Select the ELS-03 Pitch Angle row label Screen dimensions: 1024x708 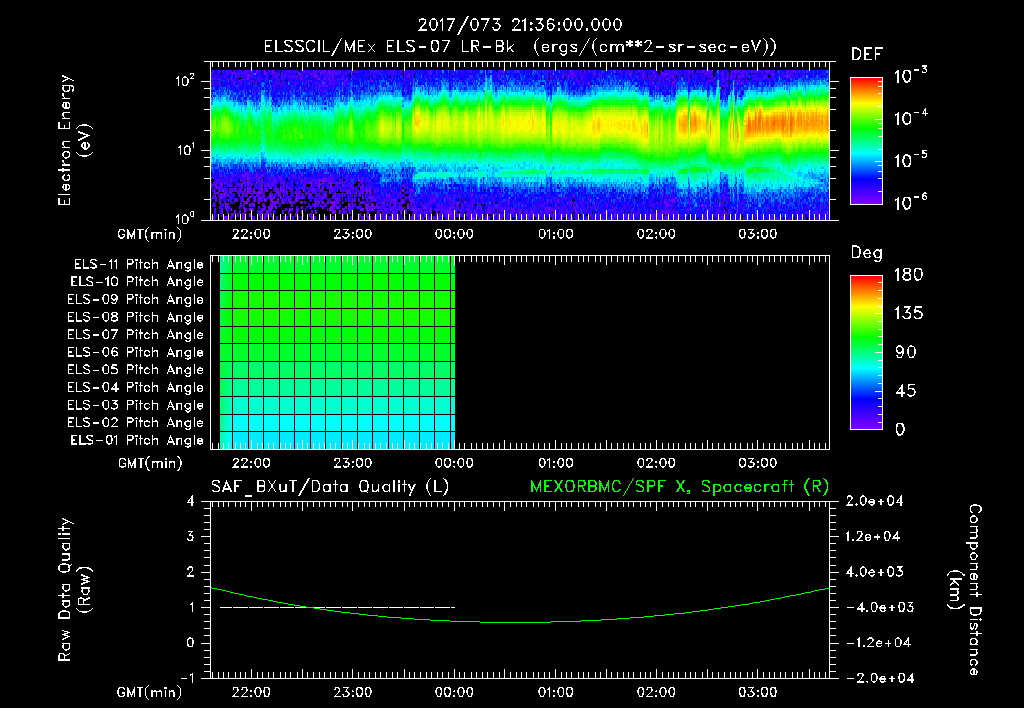(136, 405)
